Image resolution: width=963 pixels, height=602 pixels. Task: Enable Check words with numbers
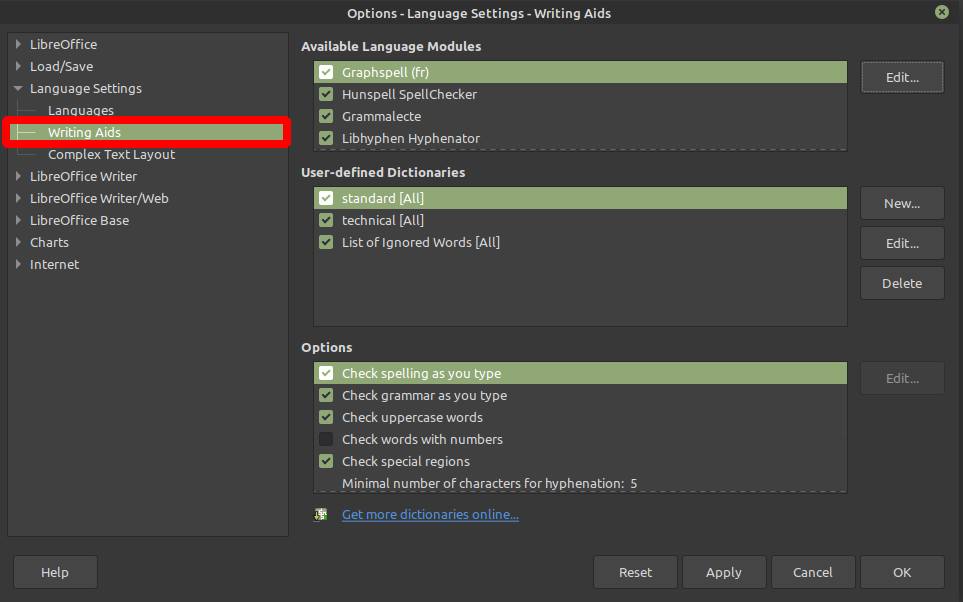coord(326,440)
